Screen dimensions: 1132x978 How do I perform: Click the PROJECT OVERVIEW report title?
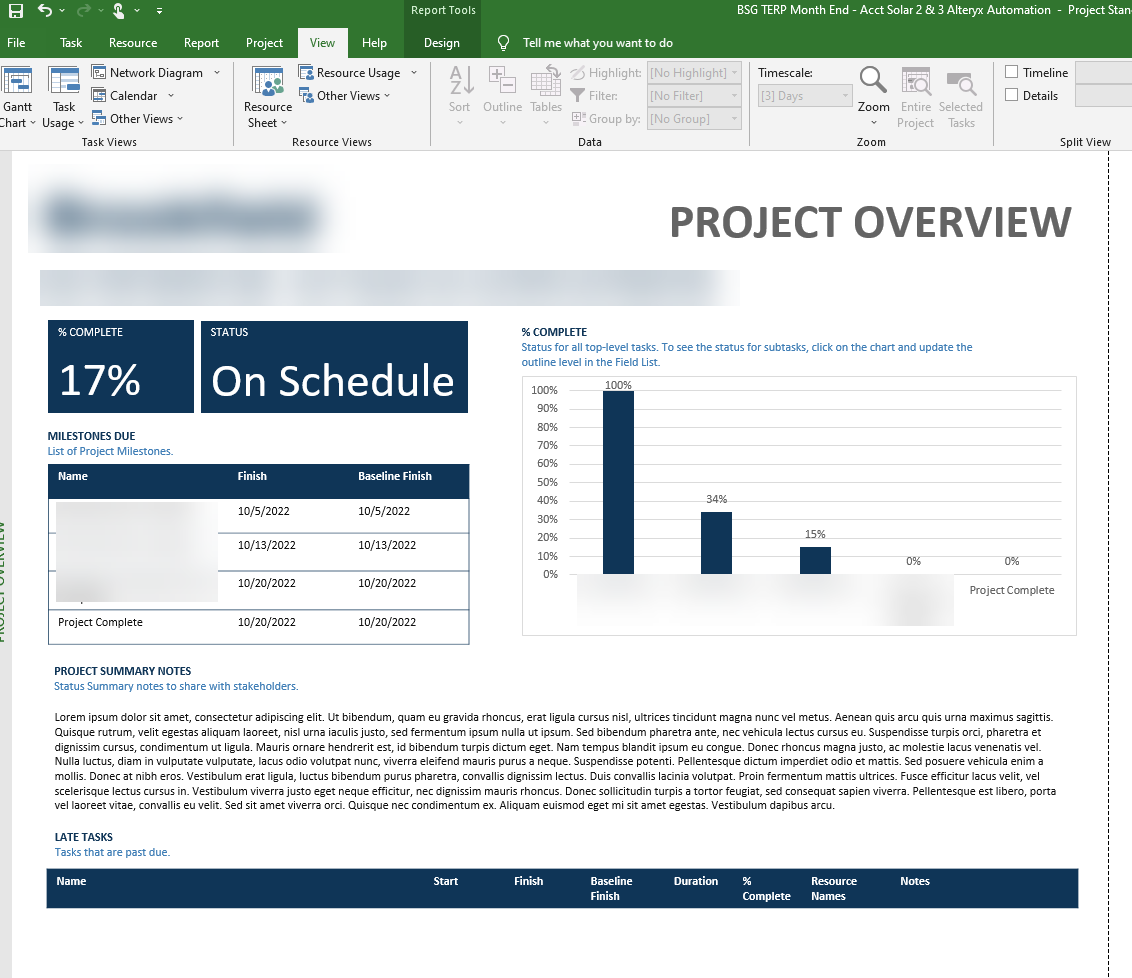click(871, 222)
